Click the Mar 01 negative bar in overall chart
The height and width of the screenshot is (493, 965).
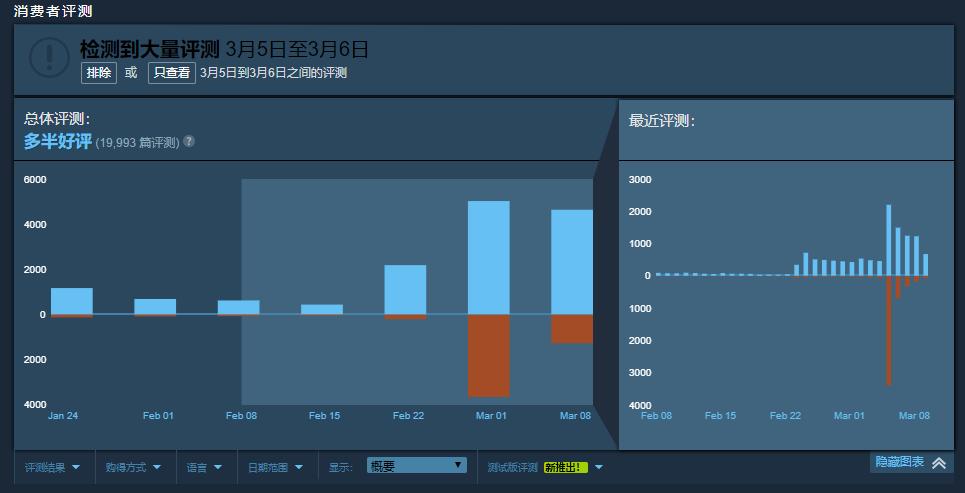tap(489, 356)
